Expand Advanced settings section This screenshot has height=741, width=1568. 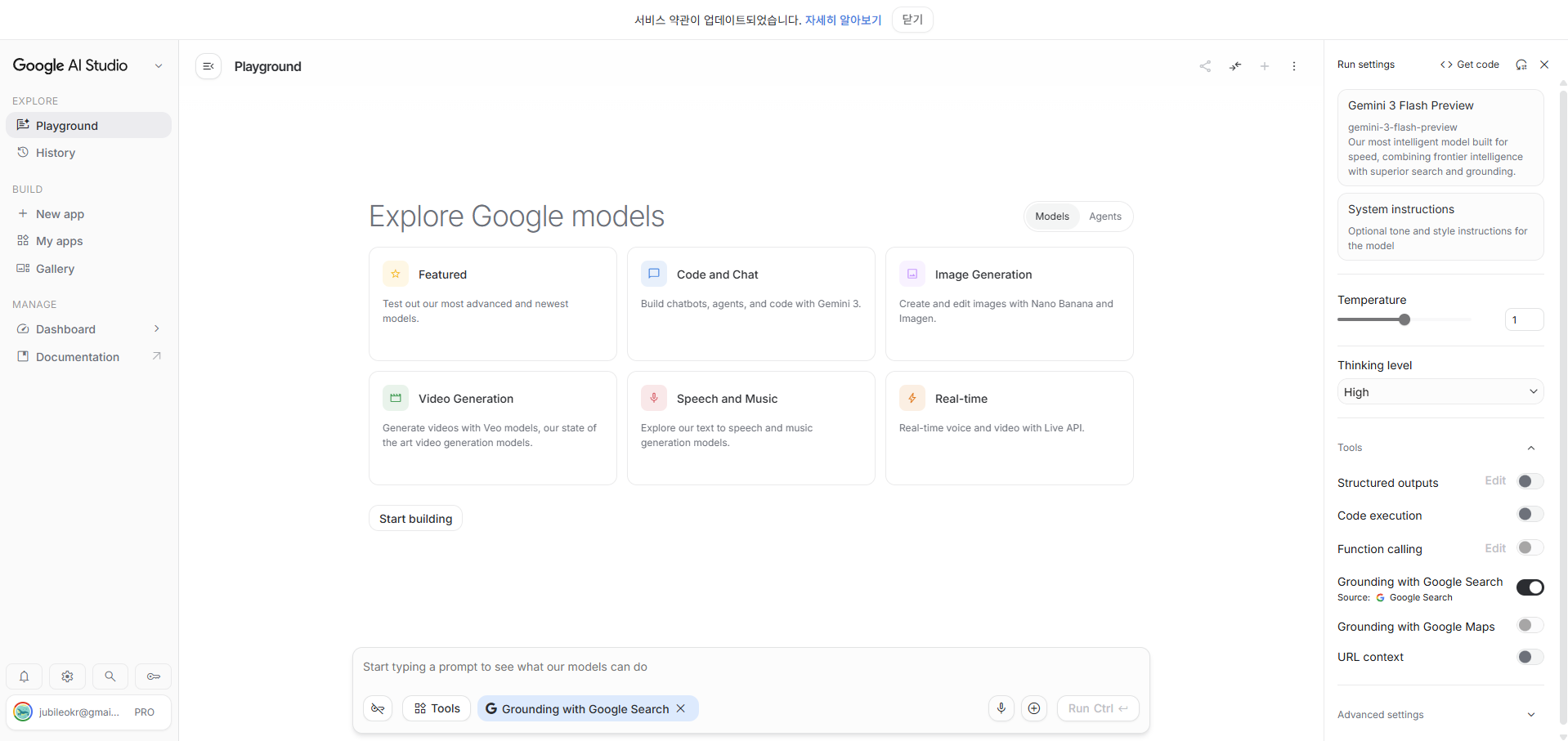(x=1531, y=715)
